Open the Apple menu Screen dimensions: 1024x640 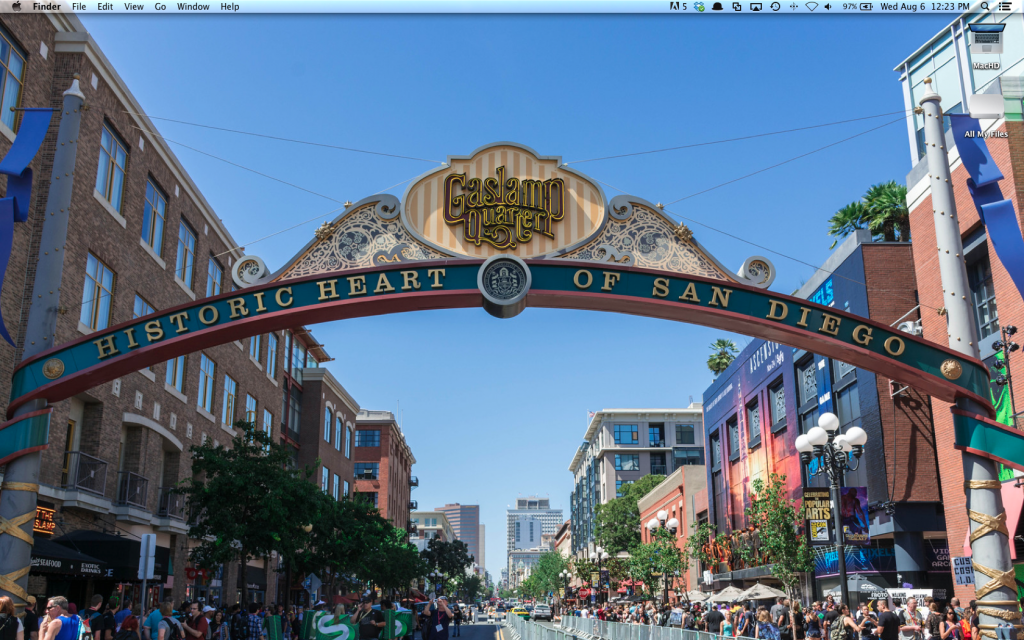[x=16, y=7]
